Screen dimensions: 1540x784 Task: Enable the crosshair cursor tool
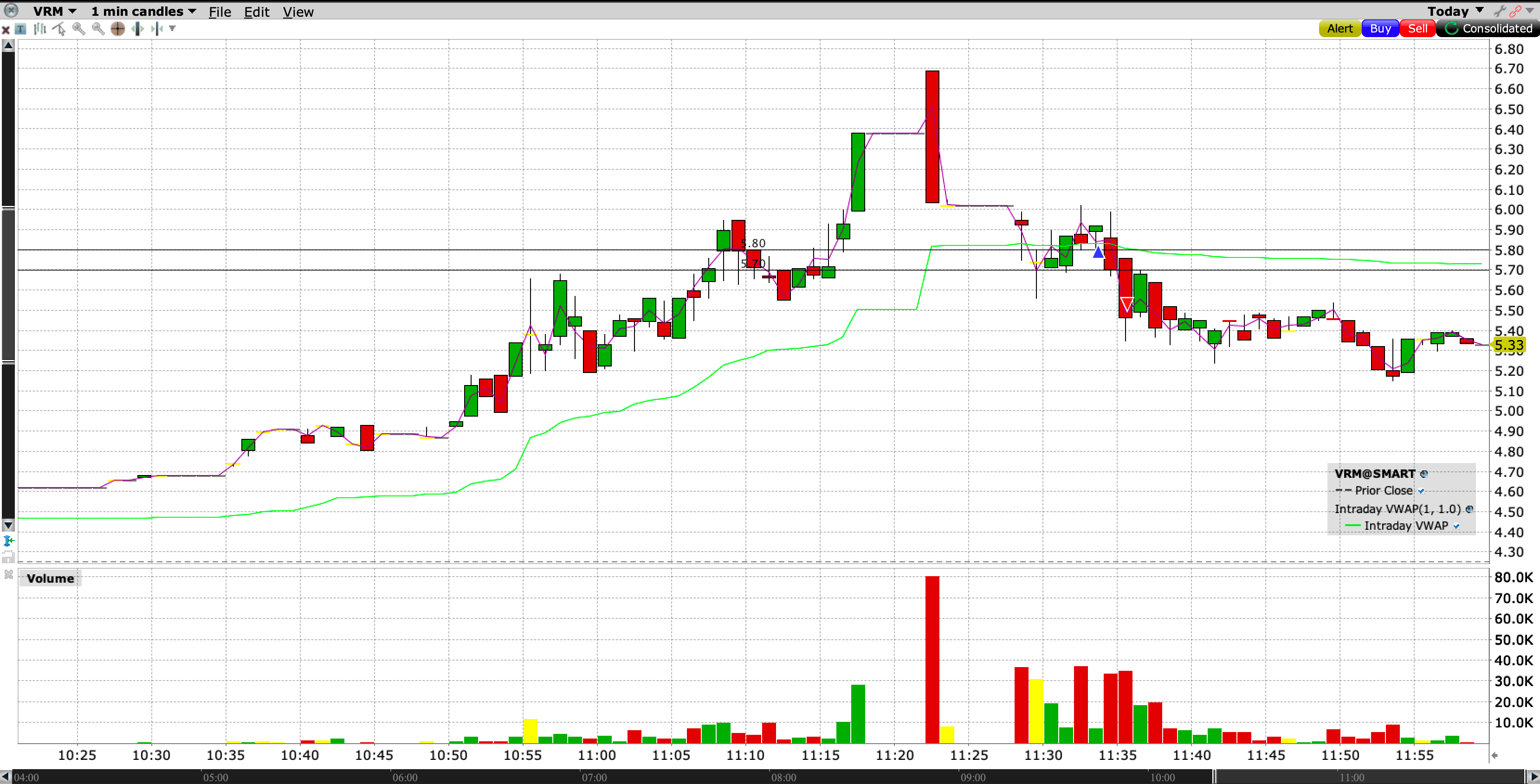(x=118, y=29)
